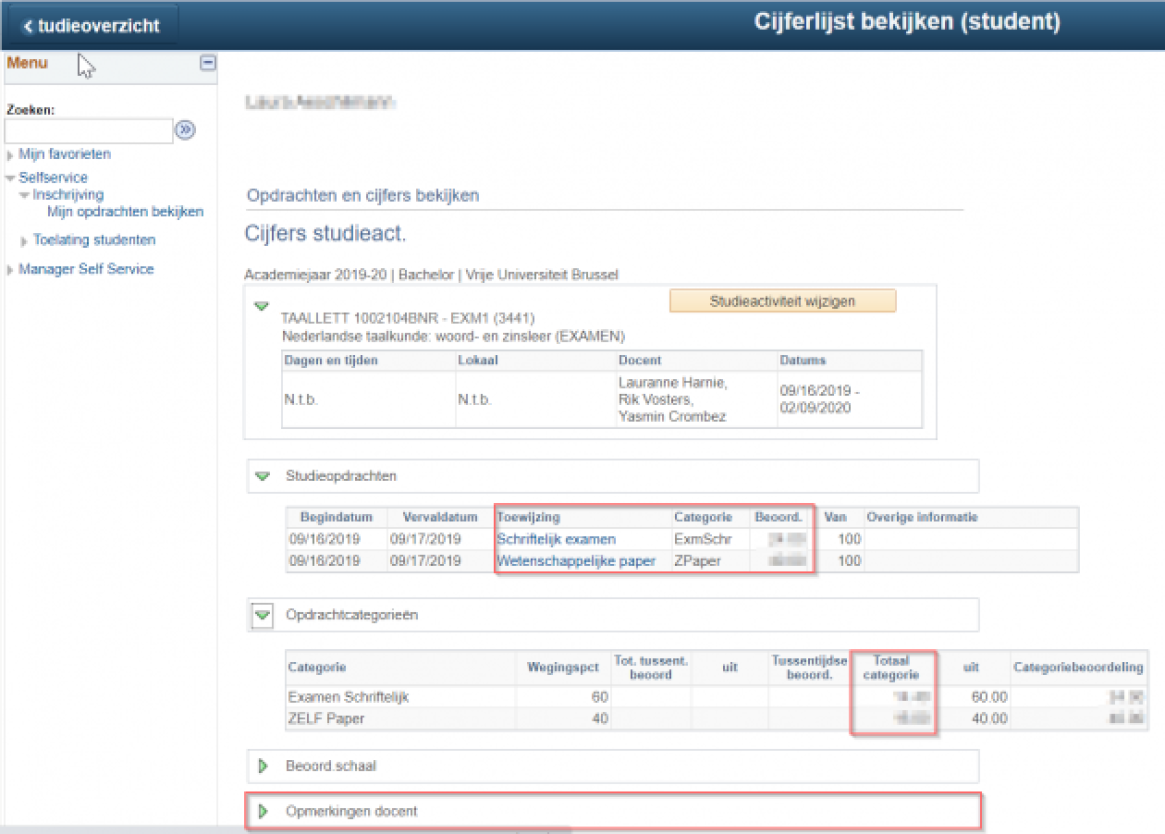Open Mijn opdrachten bekijken
This screenshot has width=1165, height=834.
click(x=125, y=212)
